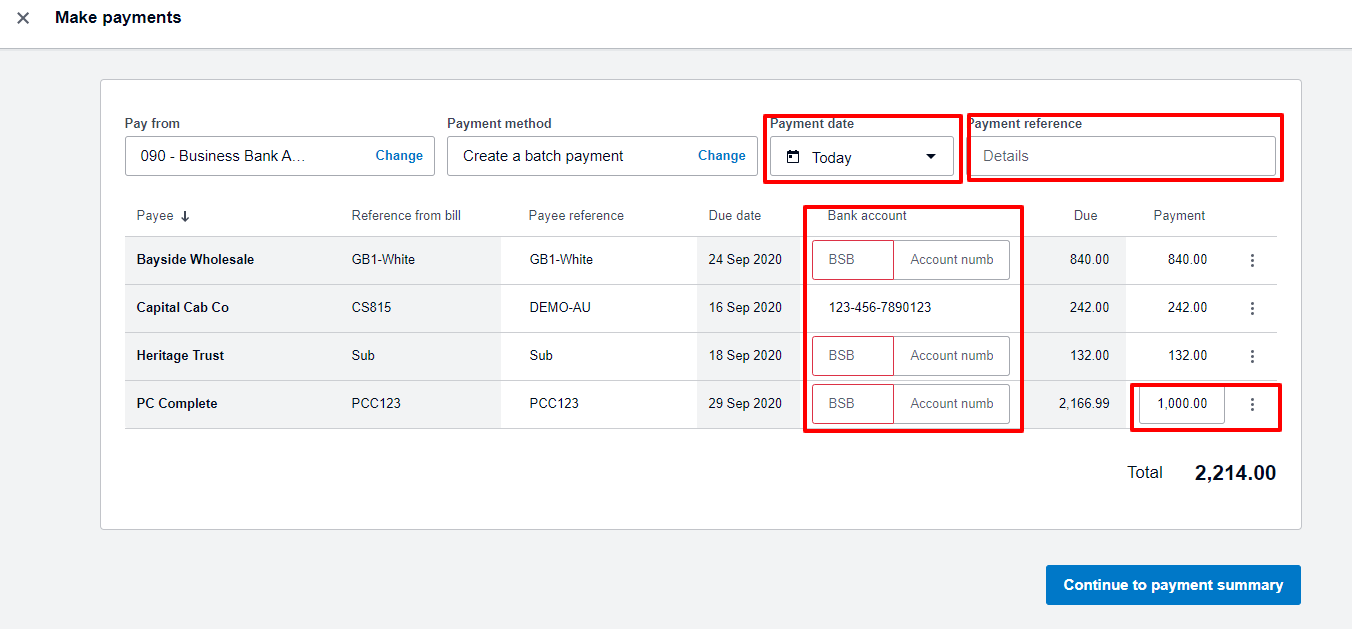Image resolution: width=1352 pixels, height=629 pixels.
Task: Change the payment method
Action: 721,155
